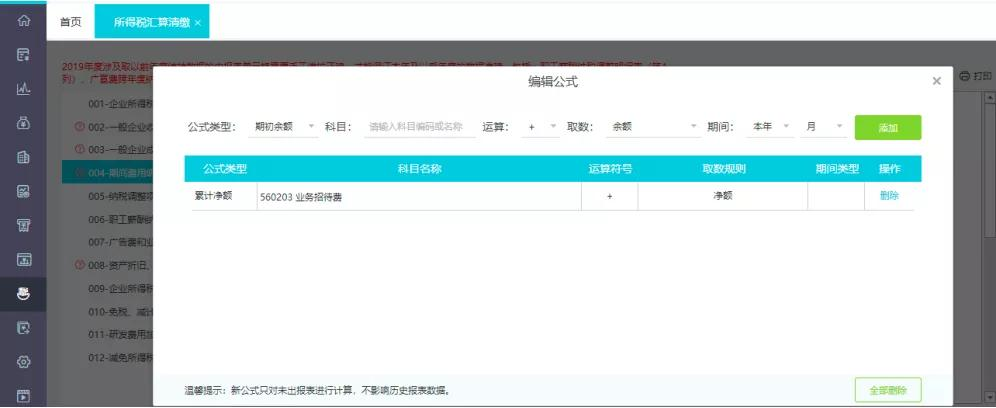Select the highlighted tax icon in sidebar
This screenshot has height=408, width=996.
pos(24,294)
